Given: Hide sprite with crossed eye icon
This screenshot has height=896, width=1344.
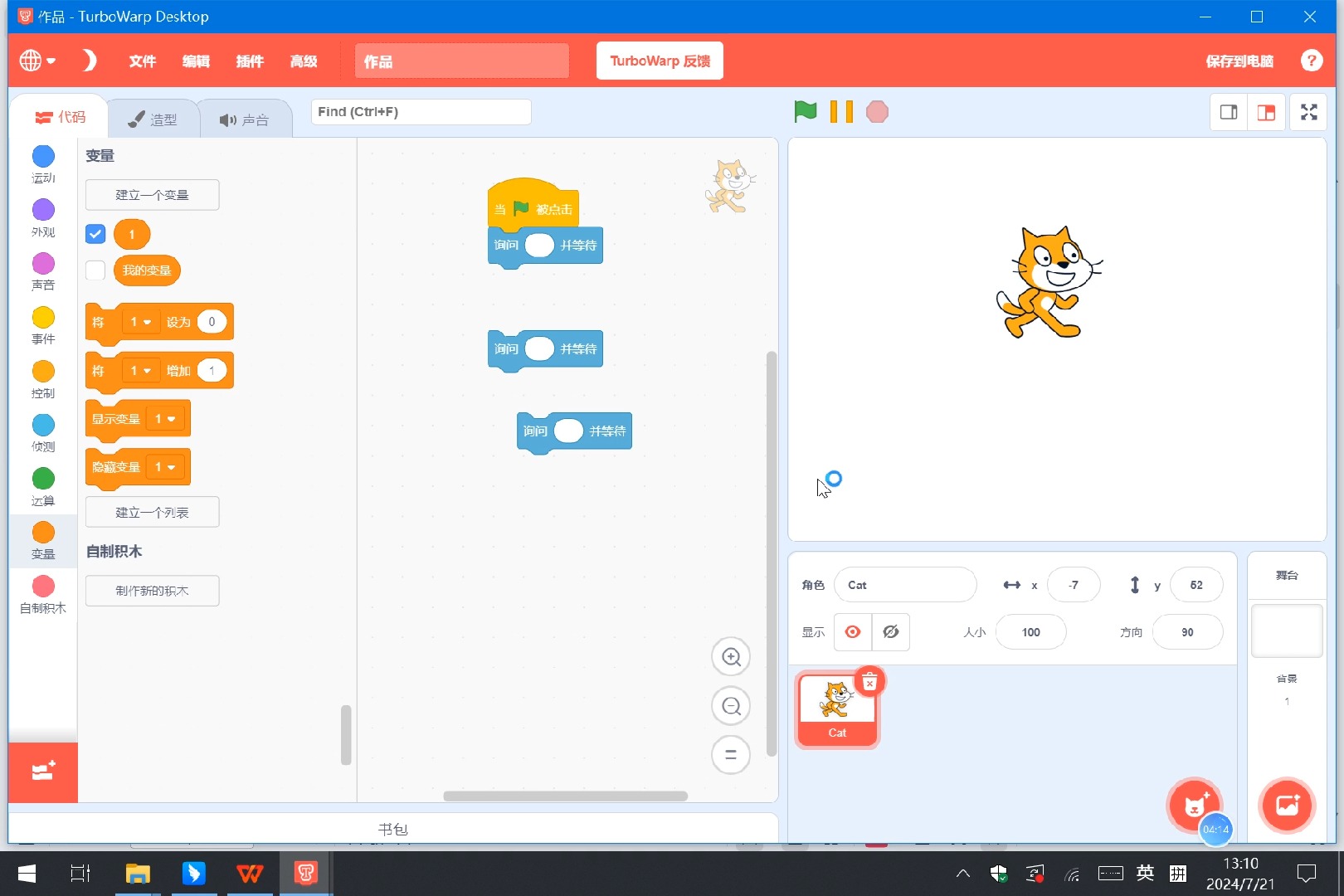Looking at the screenshot, I should pyautogui.click(x=891, y=632).
